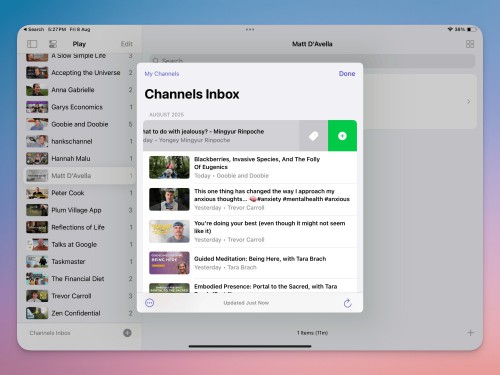
Task: Select Anna Gabrielle channel
Action: pyautogui.click(x=79, y=90)
